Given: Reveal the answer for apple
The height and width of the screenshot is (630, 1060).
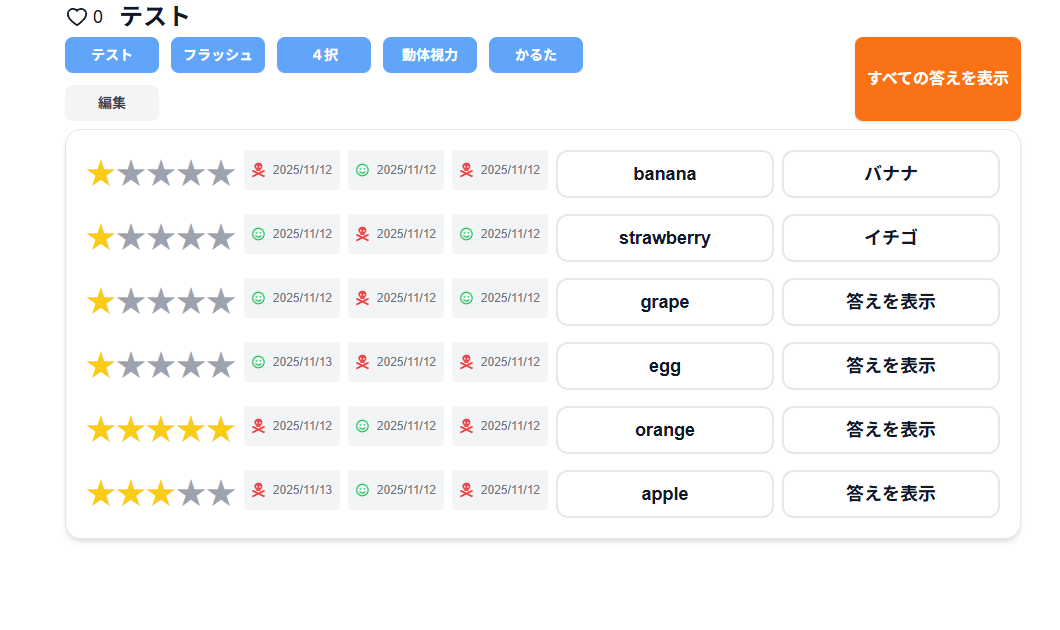Looking at the screenshot, I should [891, 493].
